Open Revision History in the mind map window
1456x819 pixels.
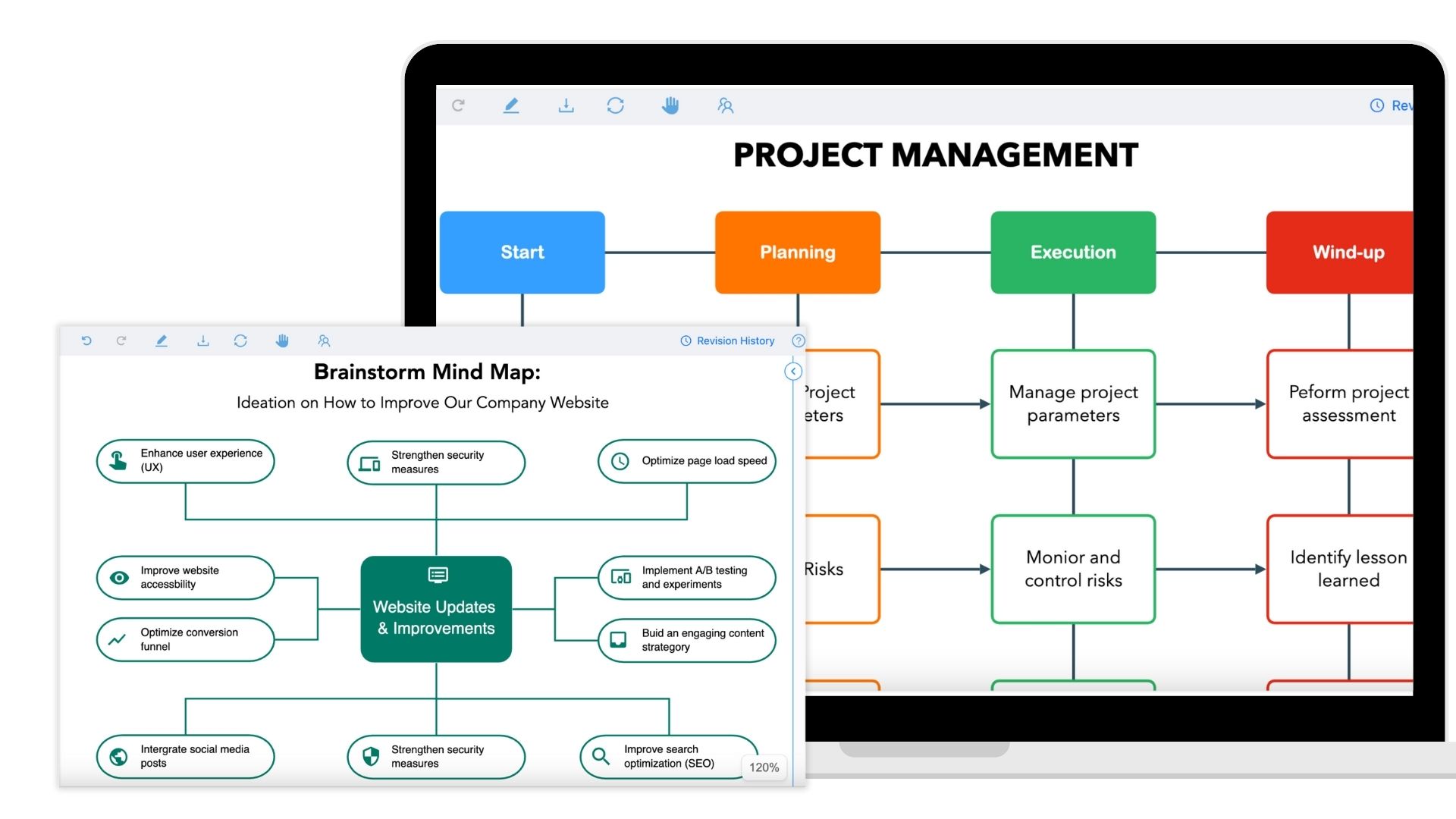734,340
